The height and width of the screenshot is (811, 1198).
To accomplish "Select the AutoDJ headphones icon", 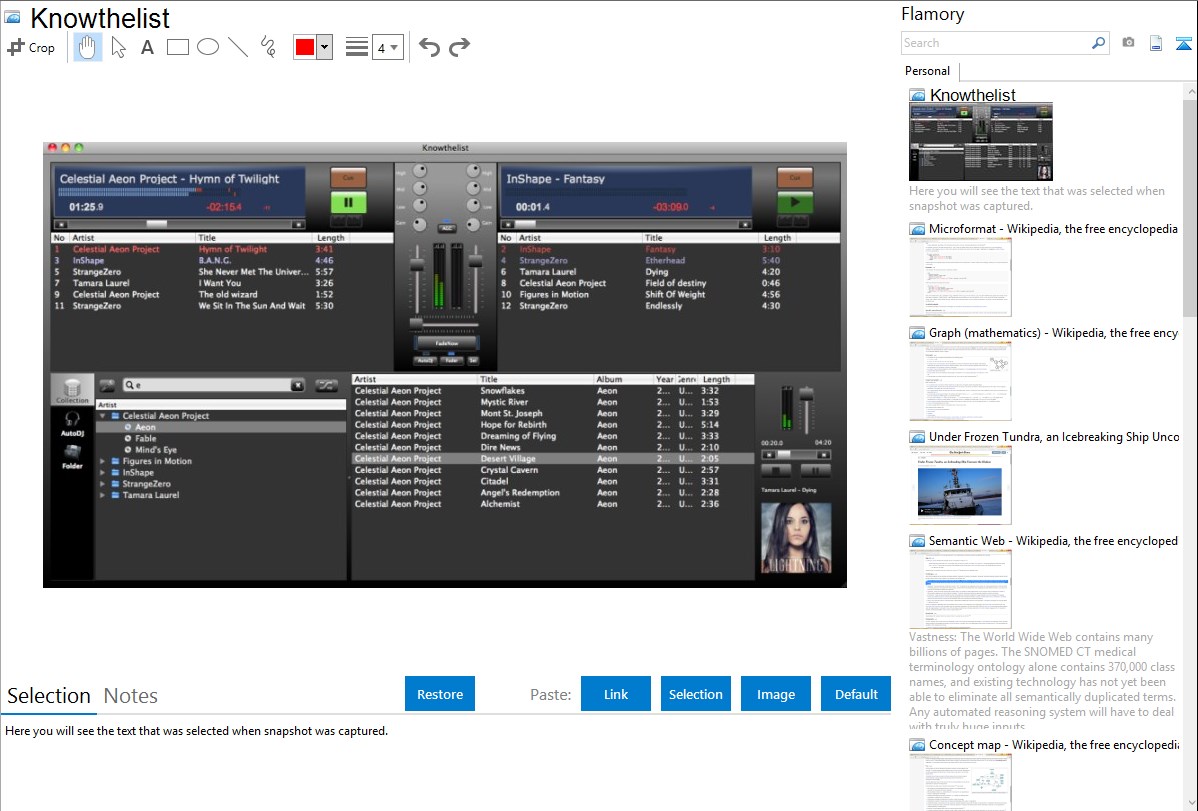I will (73, 423).
